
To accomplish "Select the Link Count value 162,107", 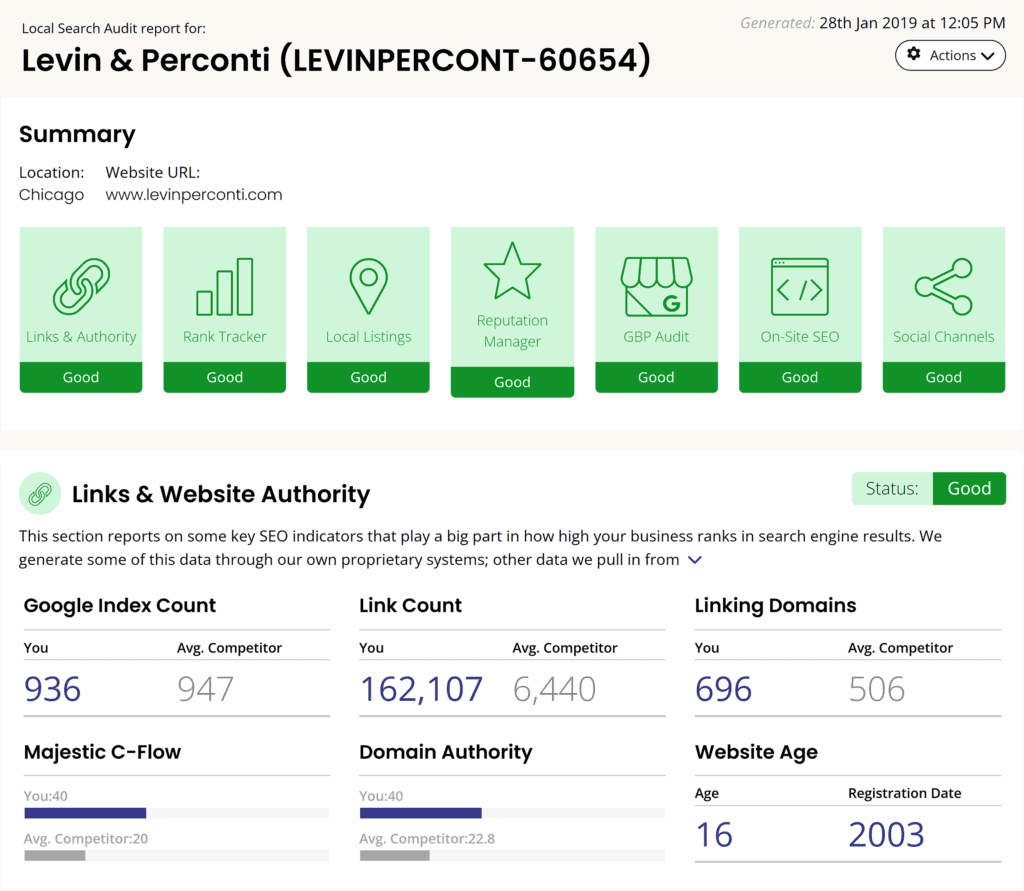I will click(420, 688).
